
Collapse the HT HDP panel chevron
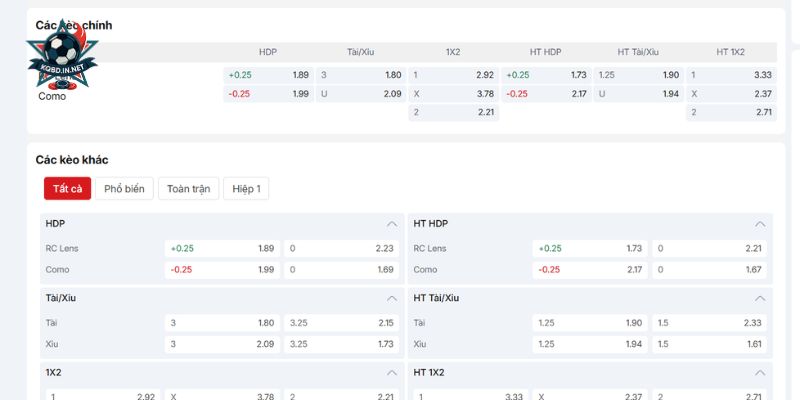(760, 224)
